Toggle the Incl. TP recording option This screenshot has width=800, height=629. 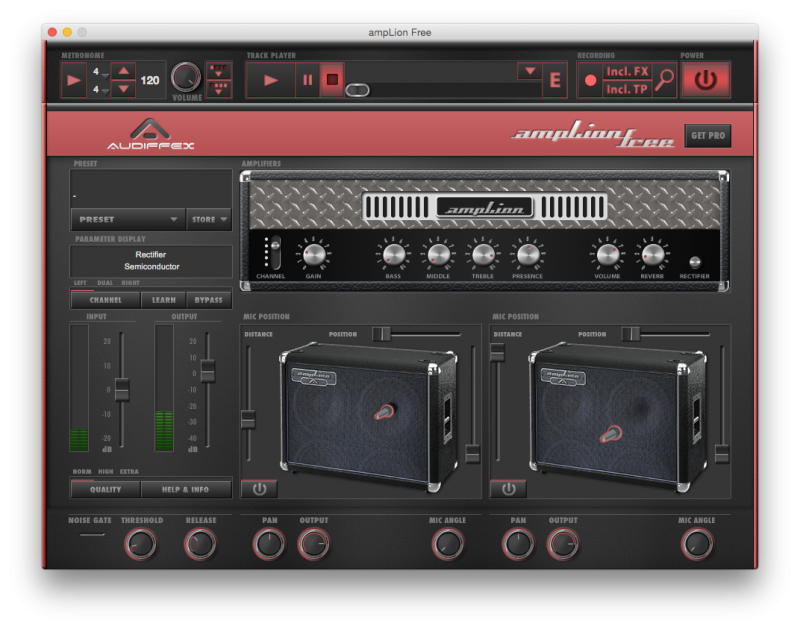pos(627,89)
